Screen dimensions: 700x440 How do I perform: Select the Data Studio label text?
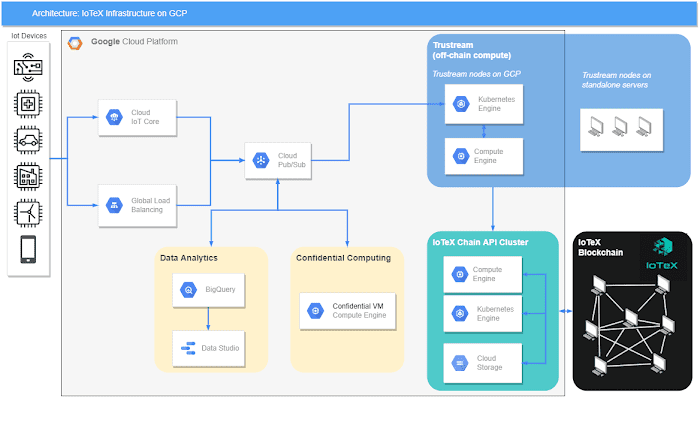click(x=220, y=348)
